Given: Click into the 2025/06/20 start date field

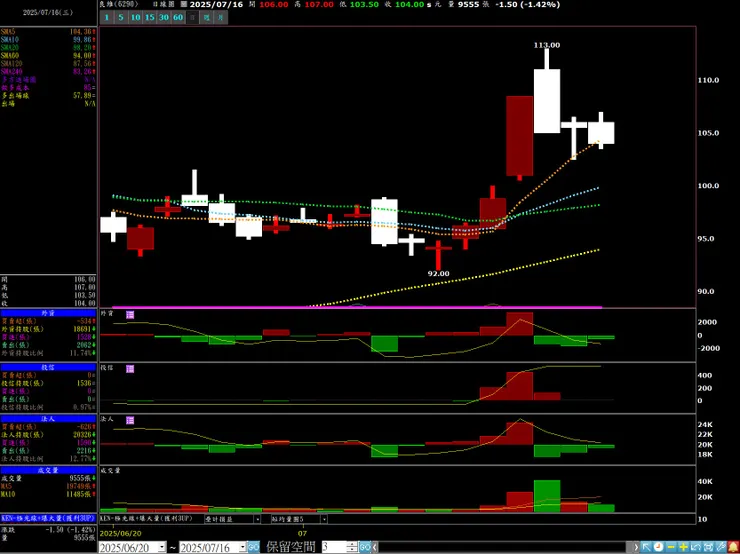Looking at the screenshot, I should pos(128,547).
